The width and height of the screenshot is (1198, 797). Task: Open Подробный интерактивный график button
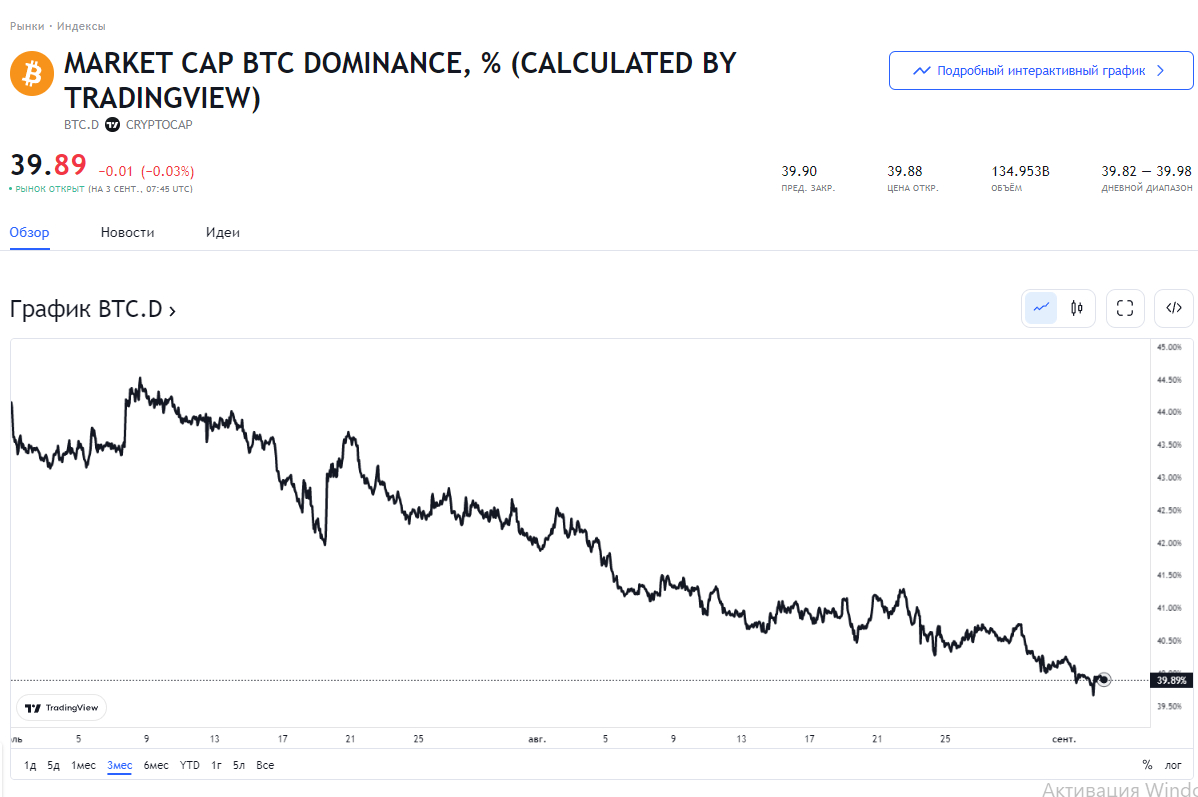coord(1041,70)
